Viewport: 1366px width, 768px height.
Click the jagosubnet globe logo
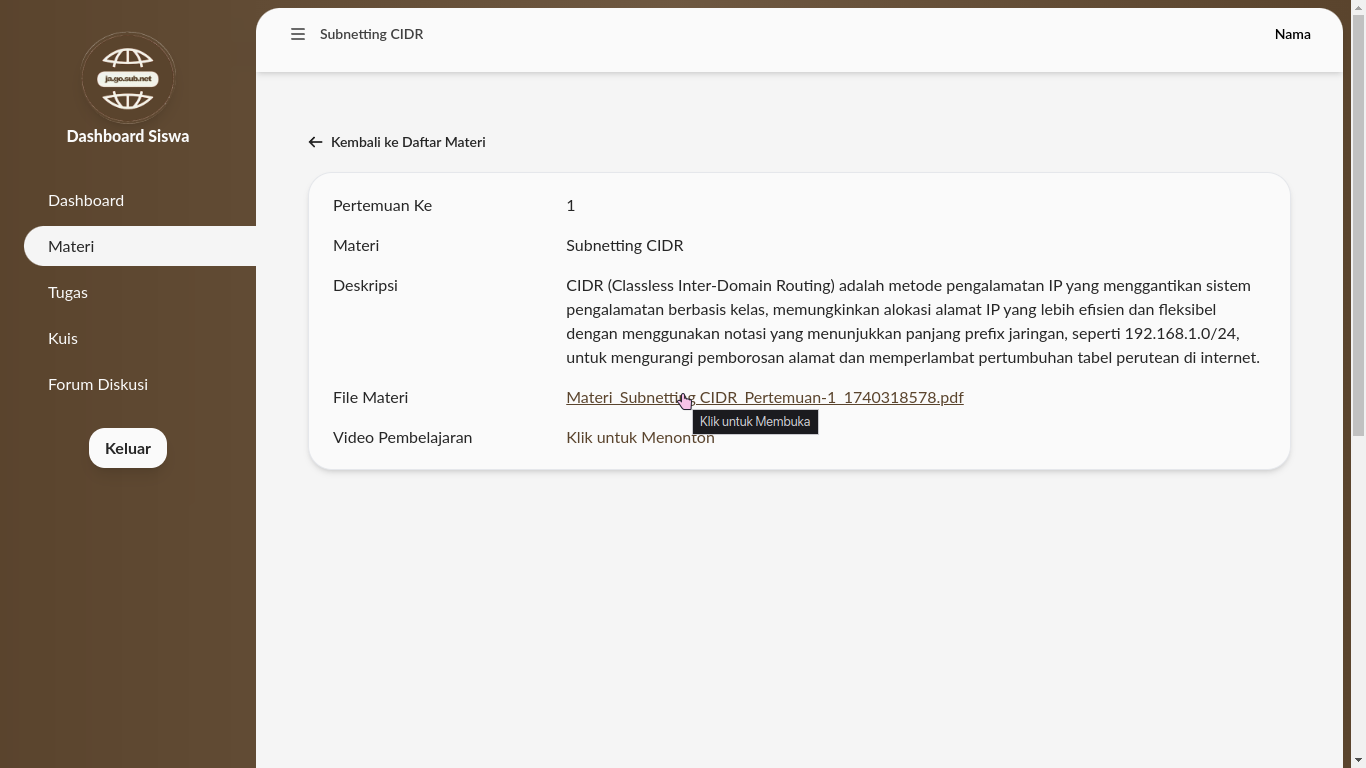coord(128,78)
